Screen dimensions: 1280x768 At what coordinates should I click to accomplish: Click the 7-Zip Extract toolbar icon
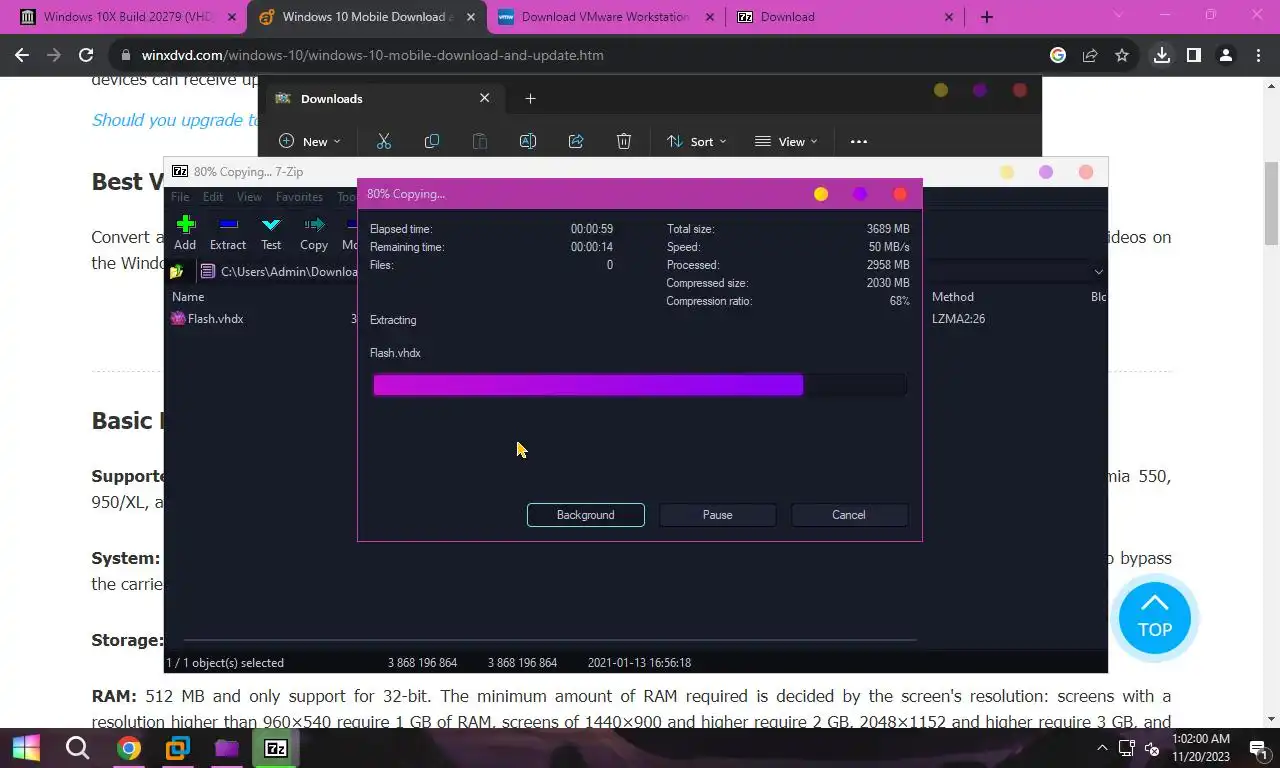tap(228, 234)
